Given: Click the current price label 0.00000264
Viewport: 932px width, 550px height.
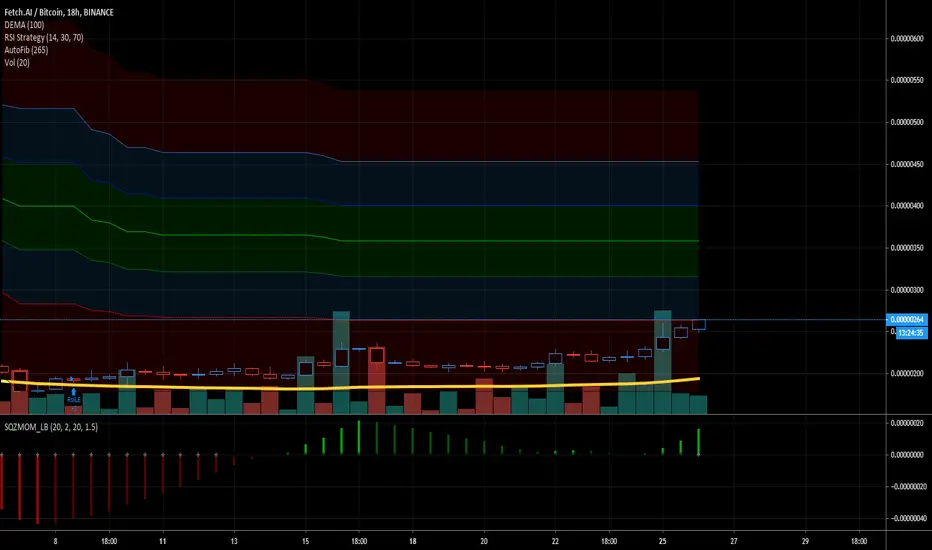Looking at the screenshot, I should coord(906,320).
